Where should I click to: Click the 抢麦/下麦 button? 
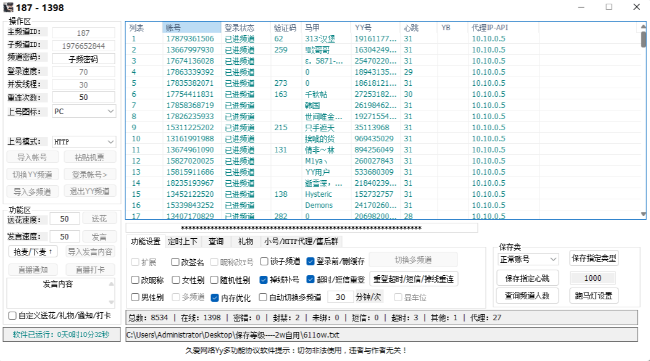pyautogui.click(x=33, y=252)
